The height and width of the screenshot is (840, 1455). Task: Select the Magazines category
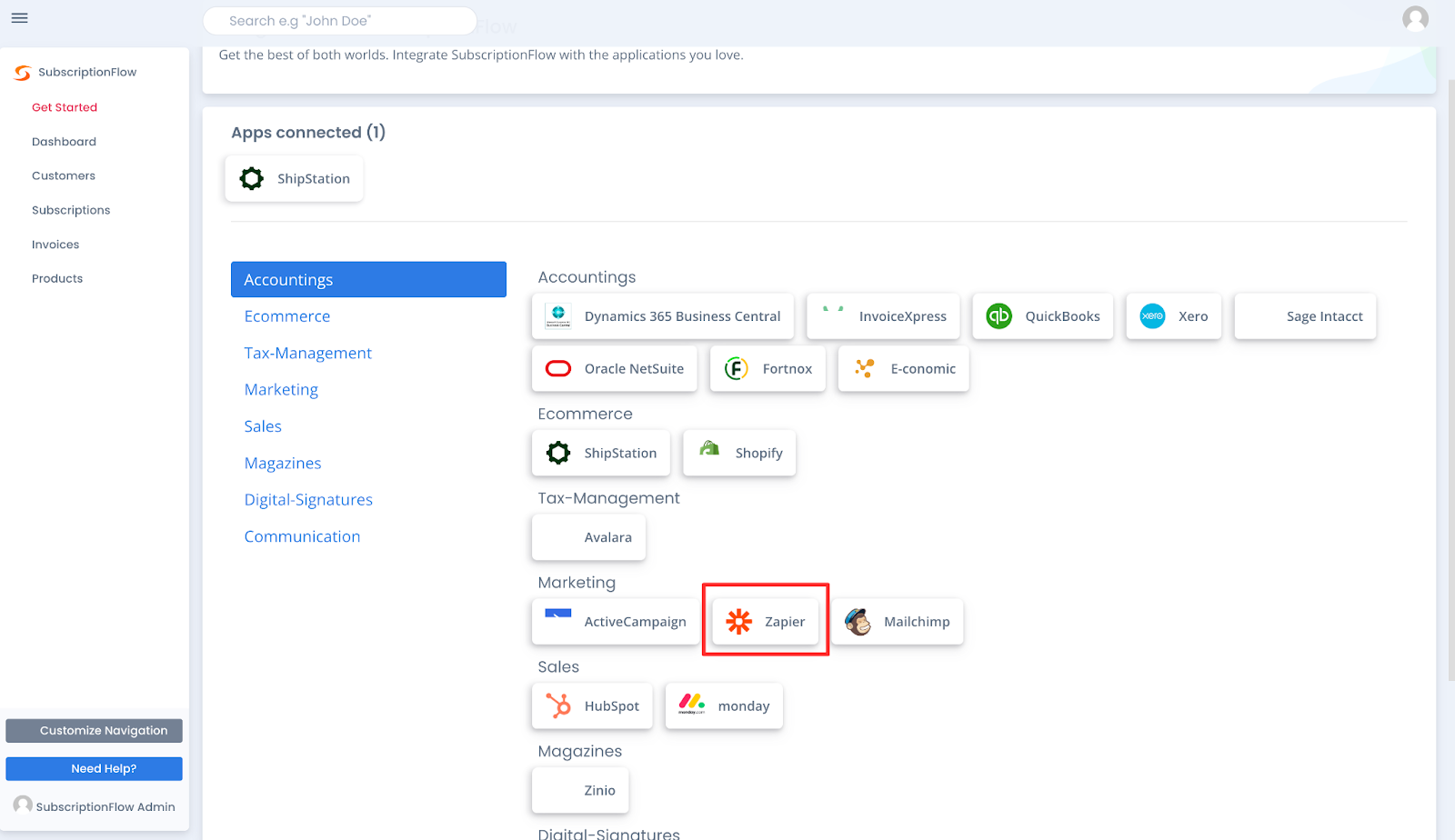(283, 463)
